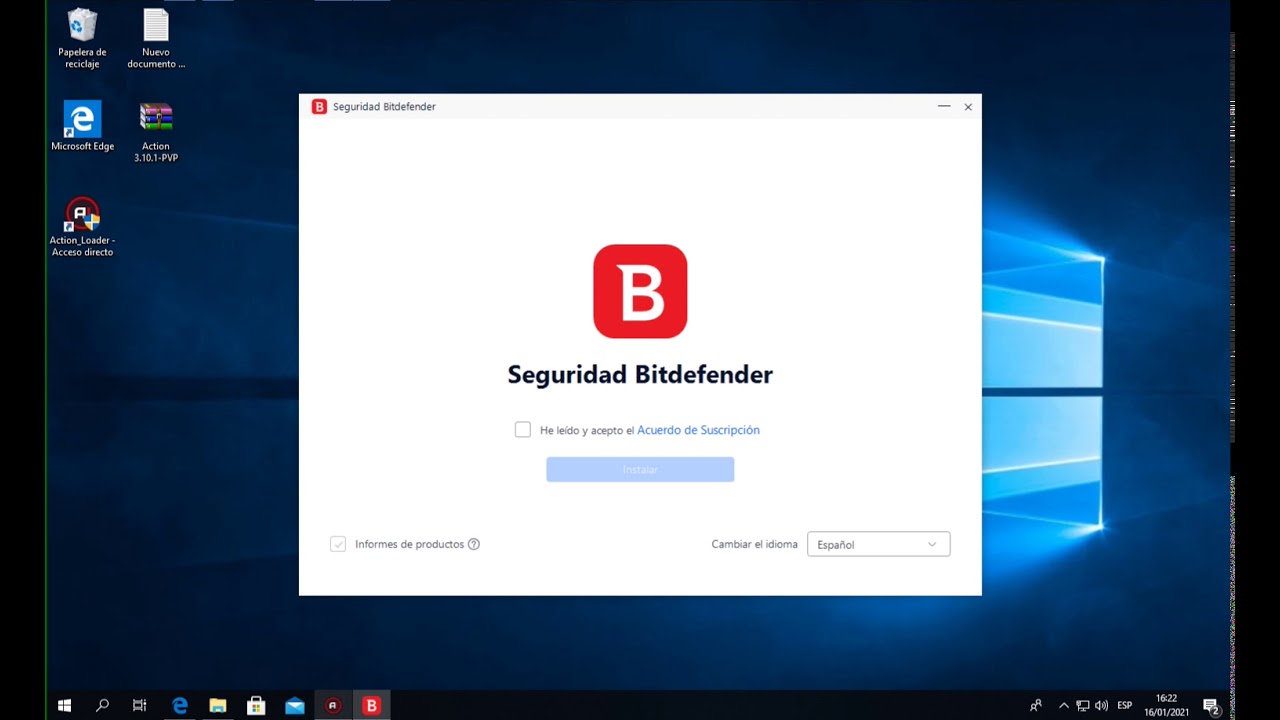Select the Papelera de reciclaje desktop icon
Image resolution: width=1280 pixels, height=720 pixels.
point(82,39)
